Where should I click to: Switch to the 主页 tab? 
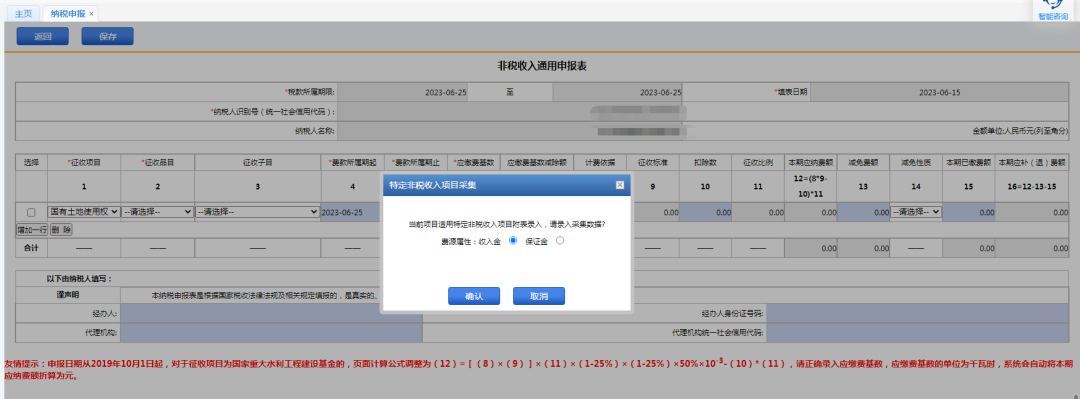pyautogui.click(x=23, y=14)
